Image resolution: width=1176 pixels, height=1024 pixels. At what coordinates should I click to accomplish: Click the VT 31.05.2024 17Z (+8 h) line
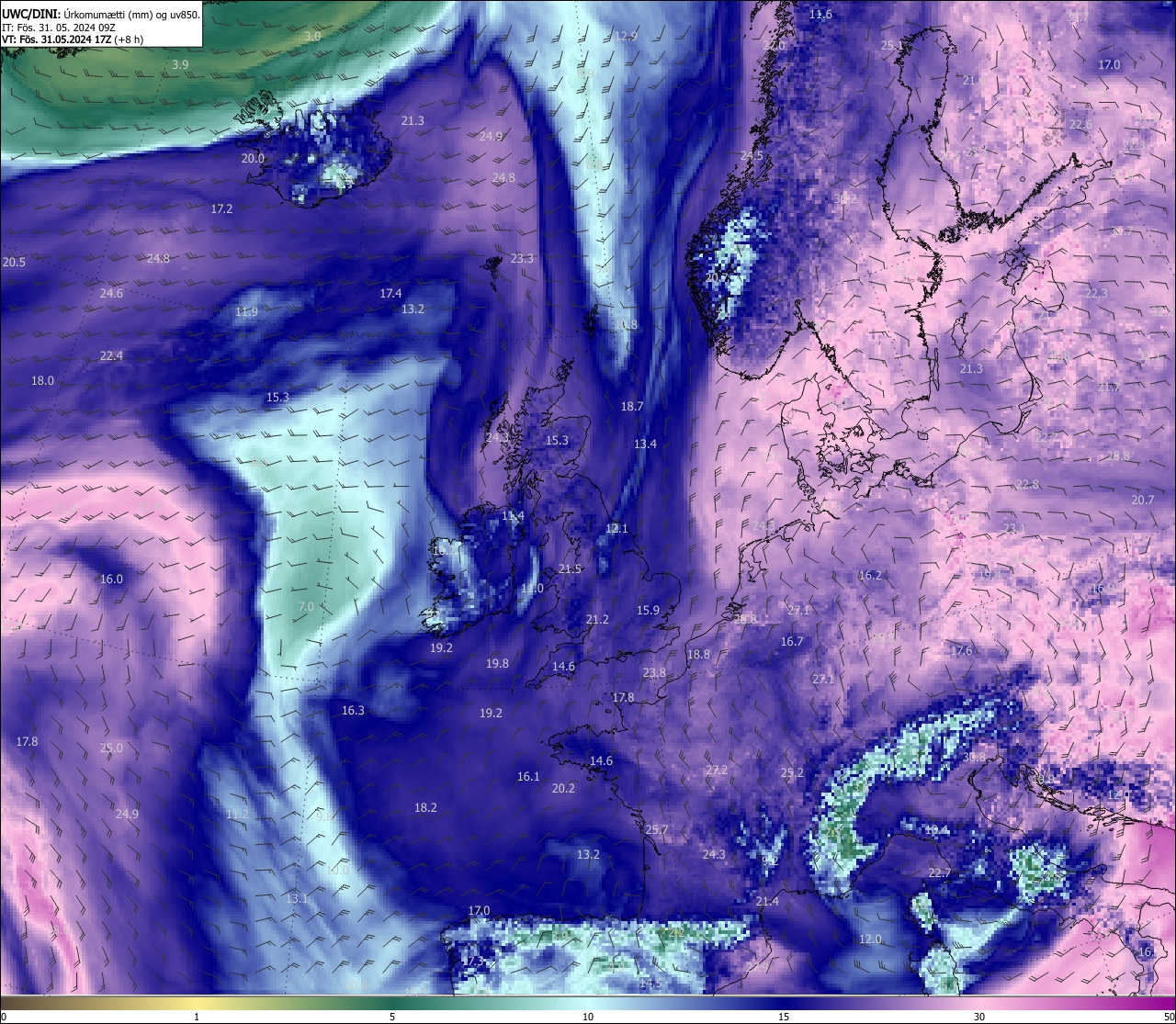point(73,39)
